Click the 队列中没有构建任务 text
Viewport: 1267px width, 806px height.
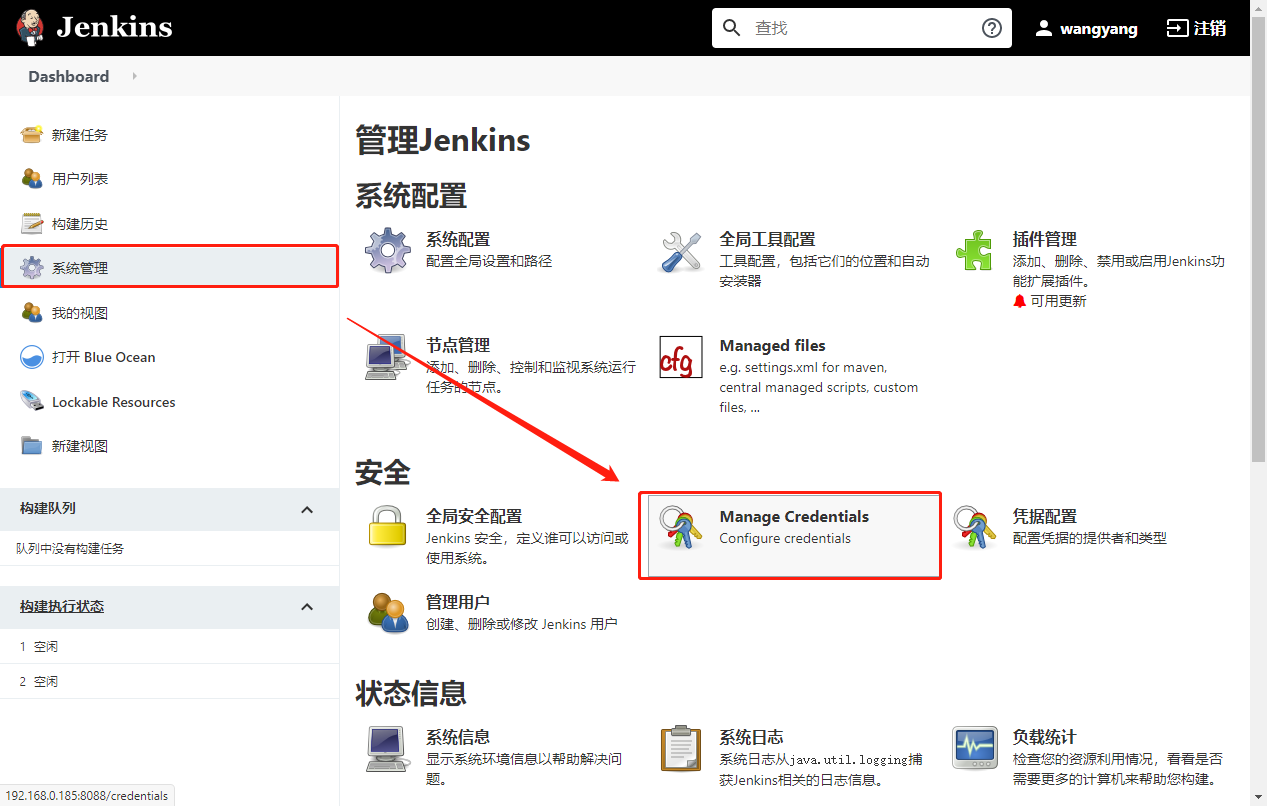click(70, 549)
